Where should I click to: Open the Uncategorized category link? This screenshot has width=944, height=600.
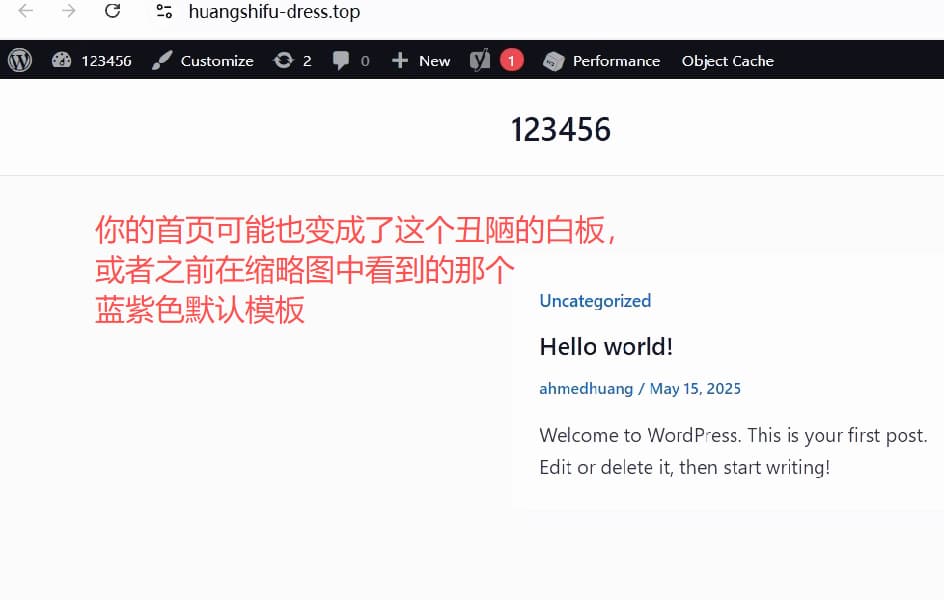[595, 300]
